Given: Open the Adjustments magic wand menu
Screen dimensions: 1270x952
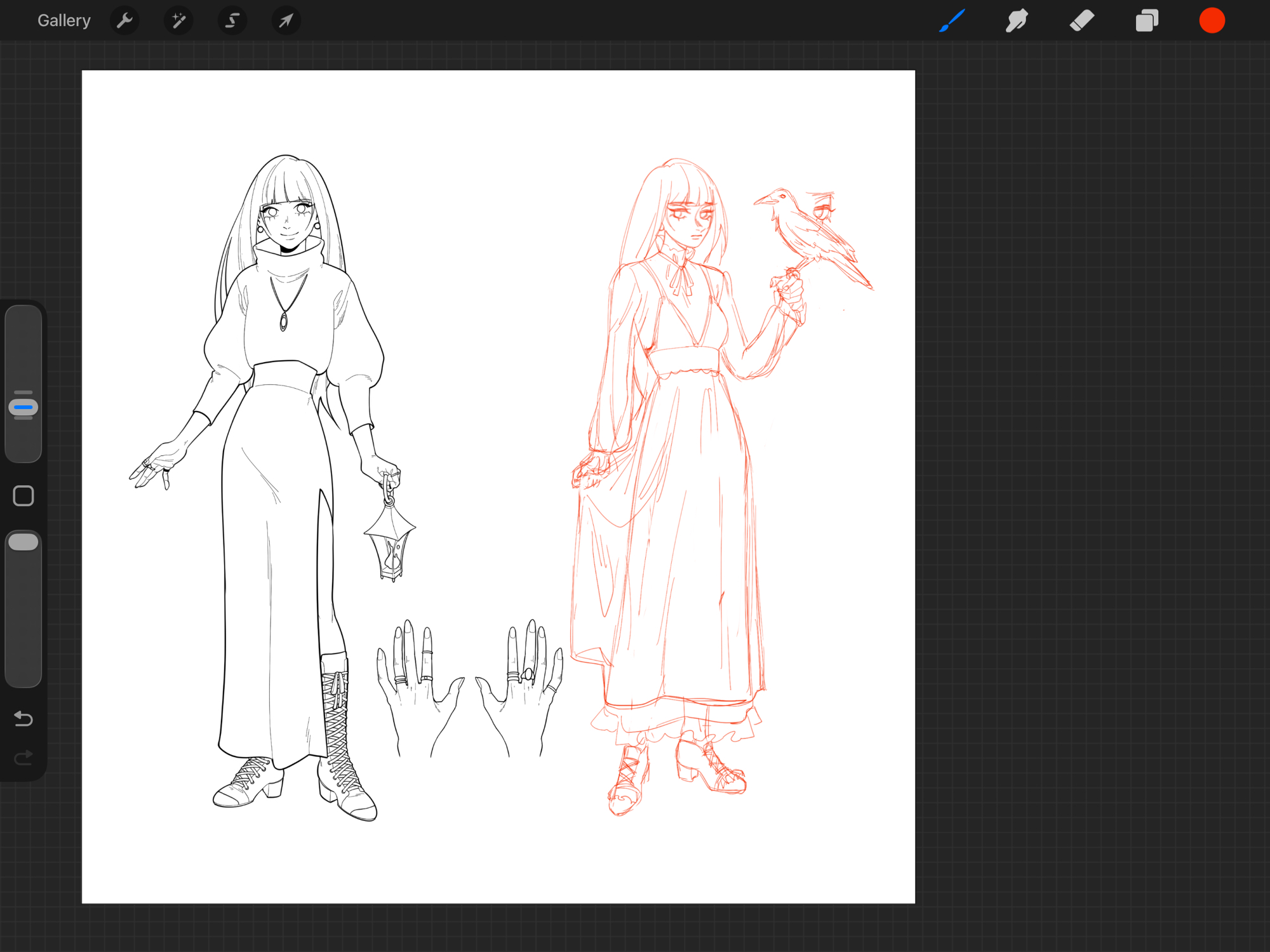Looking at the screenshot, I should pos(178,20).
